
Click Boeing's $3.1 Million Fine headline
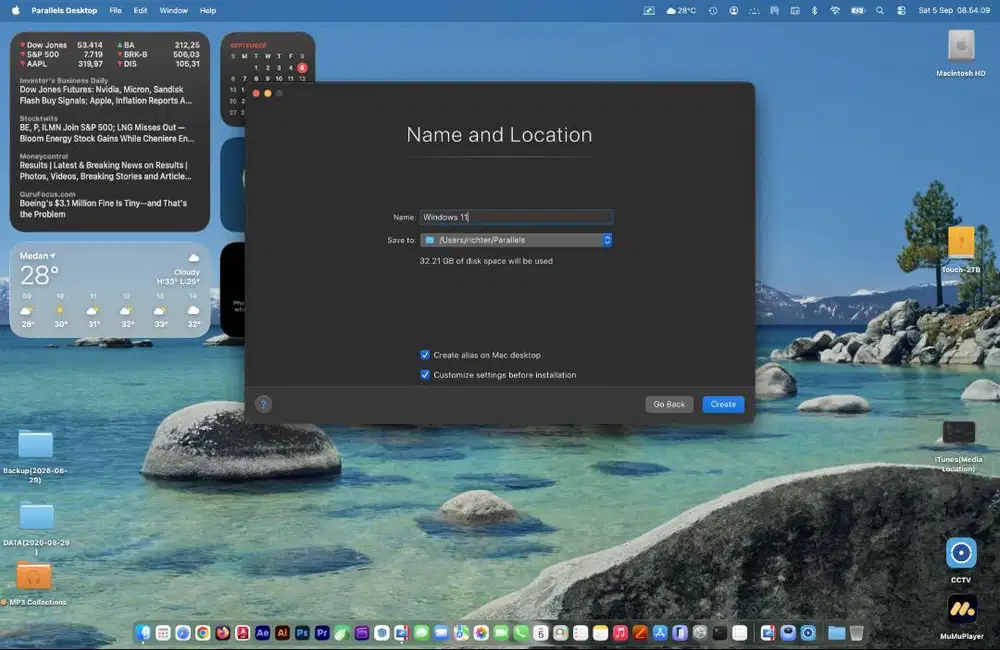point(103,209)
